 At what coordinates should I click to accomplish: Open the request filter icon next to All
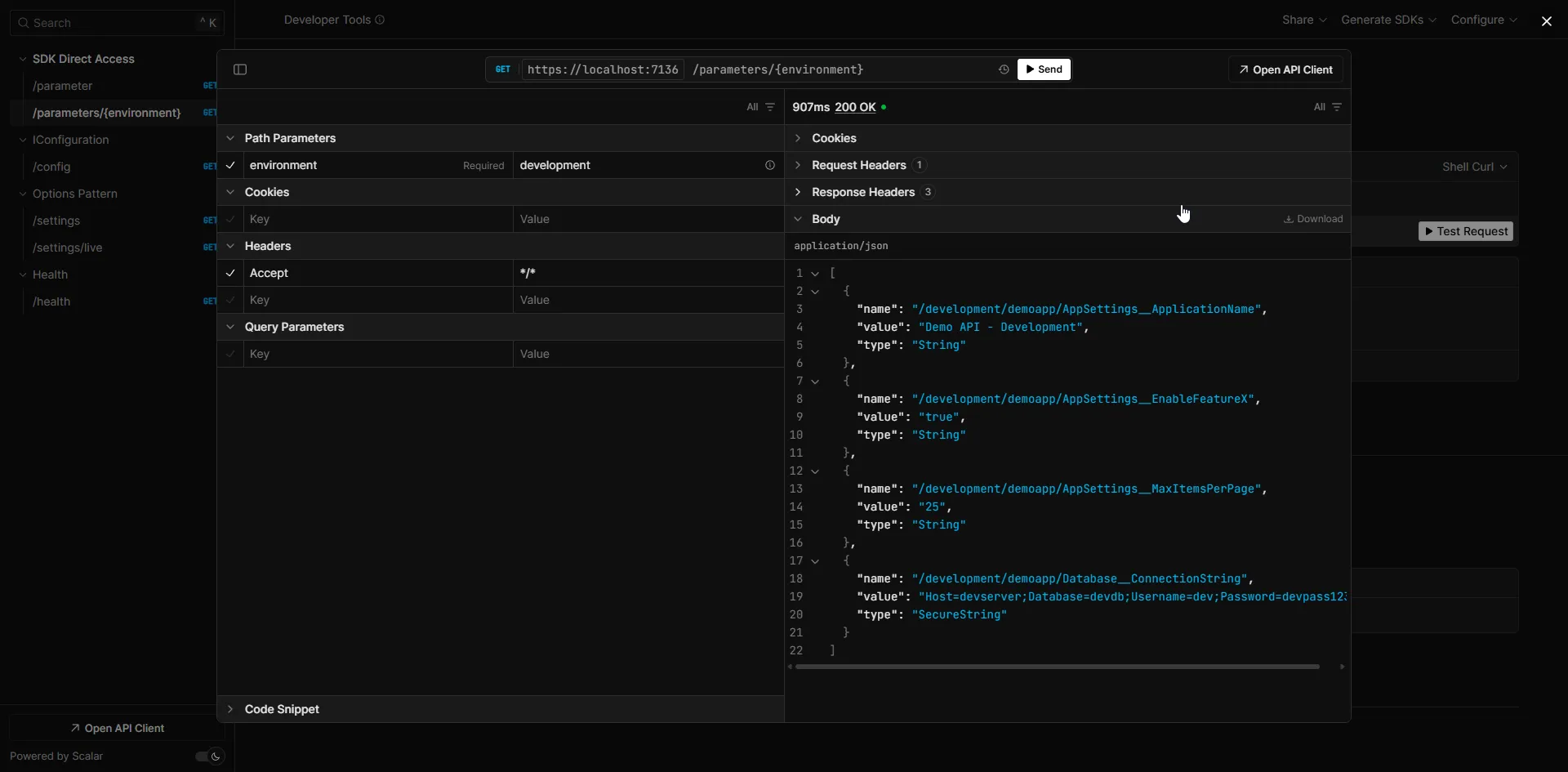[771, 107]
